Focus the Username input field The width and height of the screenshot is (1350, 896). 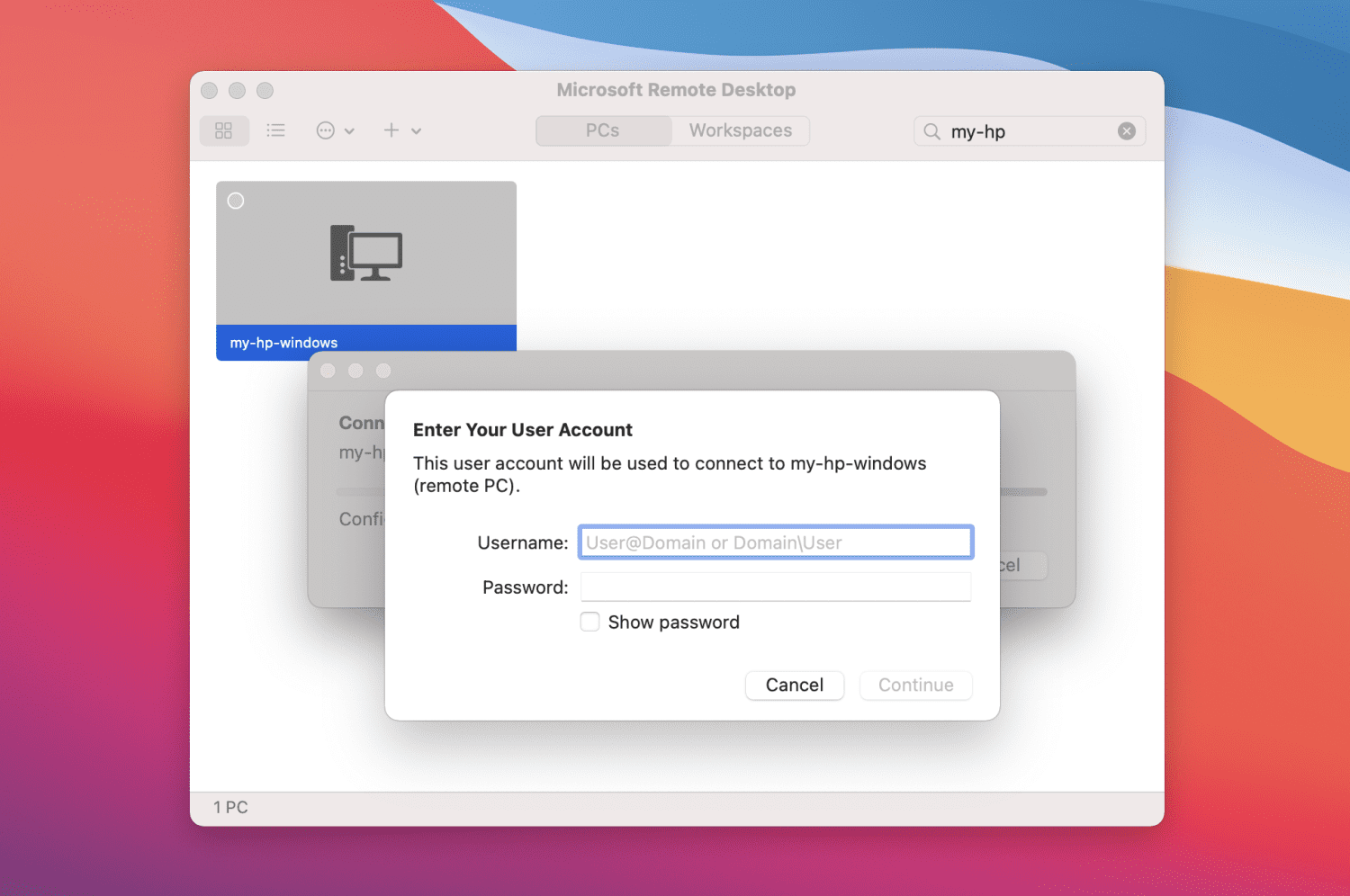coord(776,542)
